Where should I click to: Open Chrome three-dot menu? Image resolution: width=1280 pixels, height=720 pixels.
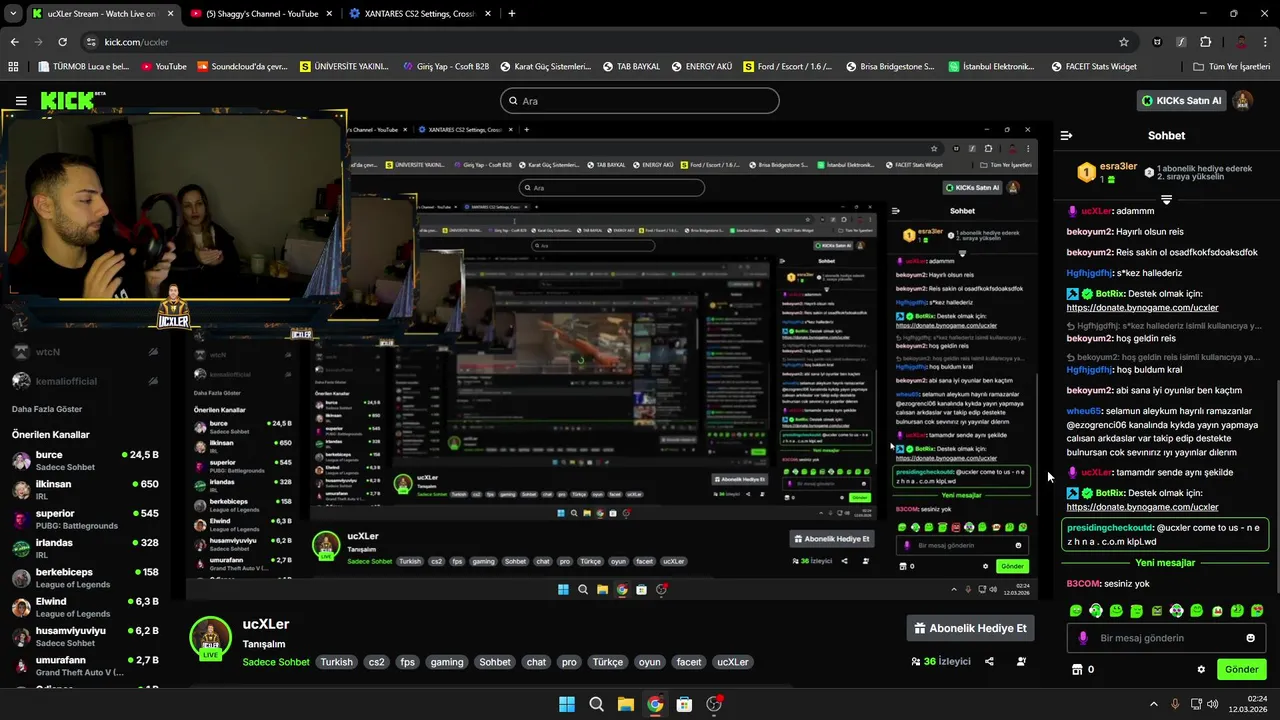tap(1264, 42)
